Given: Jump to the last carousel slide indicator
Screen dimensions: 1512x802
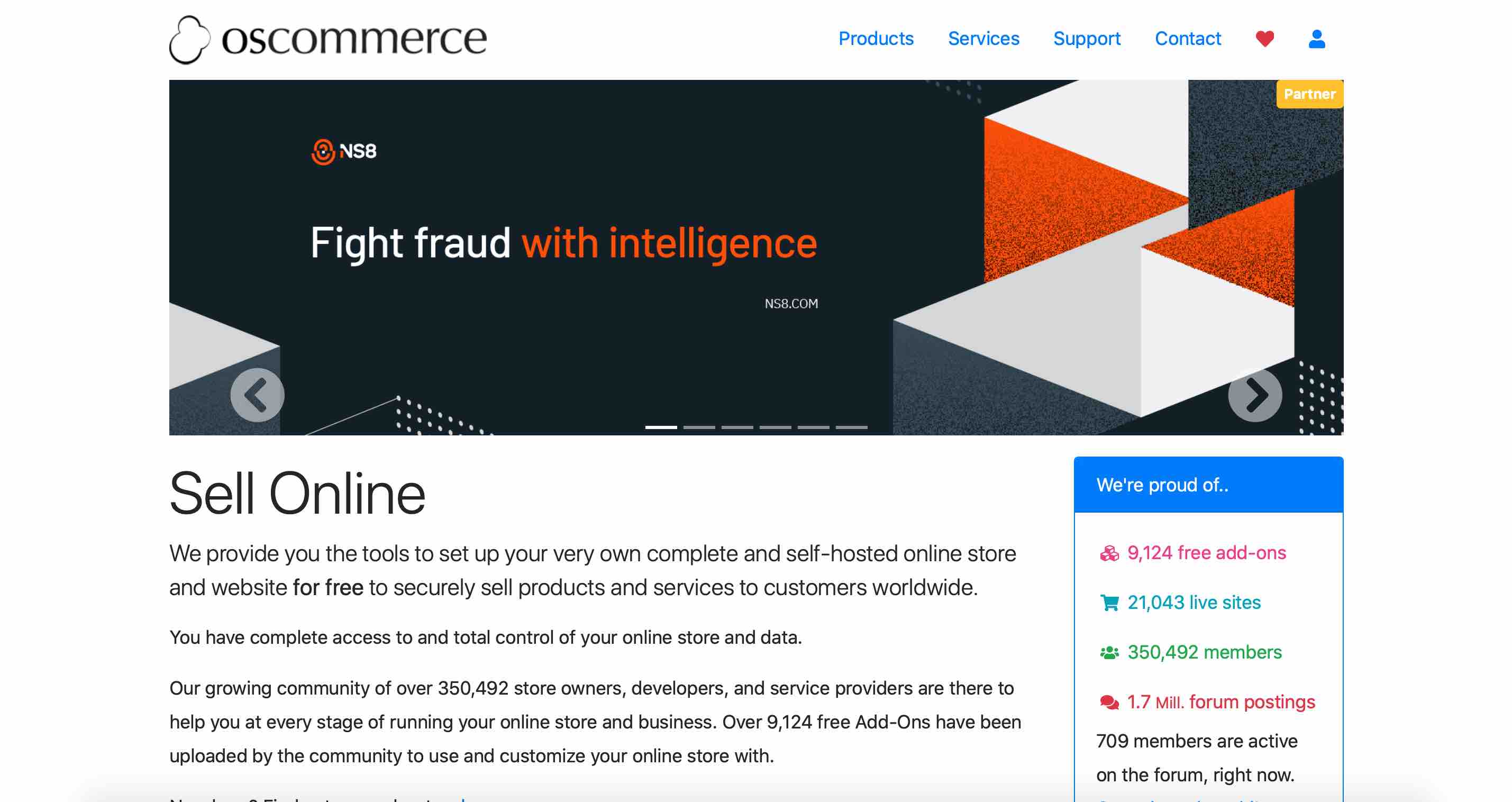Looking at the screenshot, I should pos(851,427).
